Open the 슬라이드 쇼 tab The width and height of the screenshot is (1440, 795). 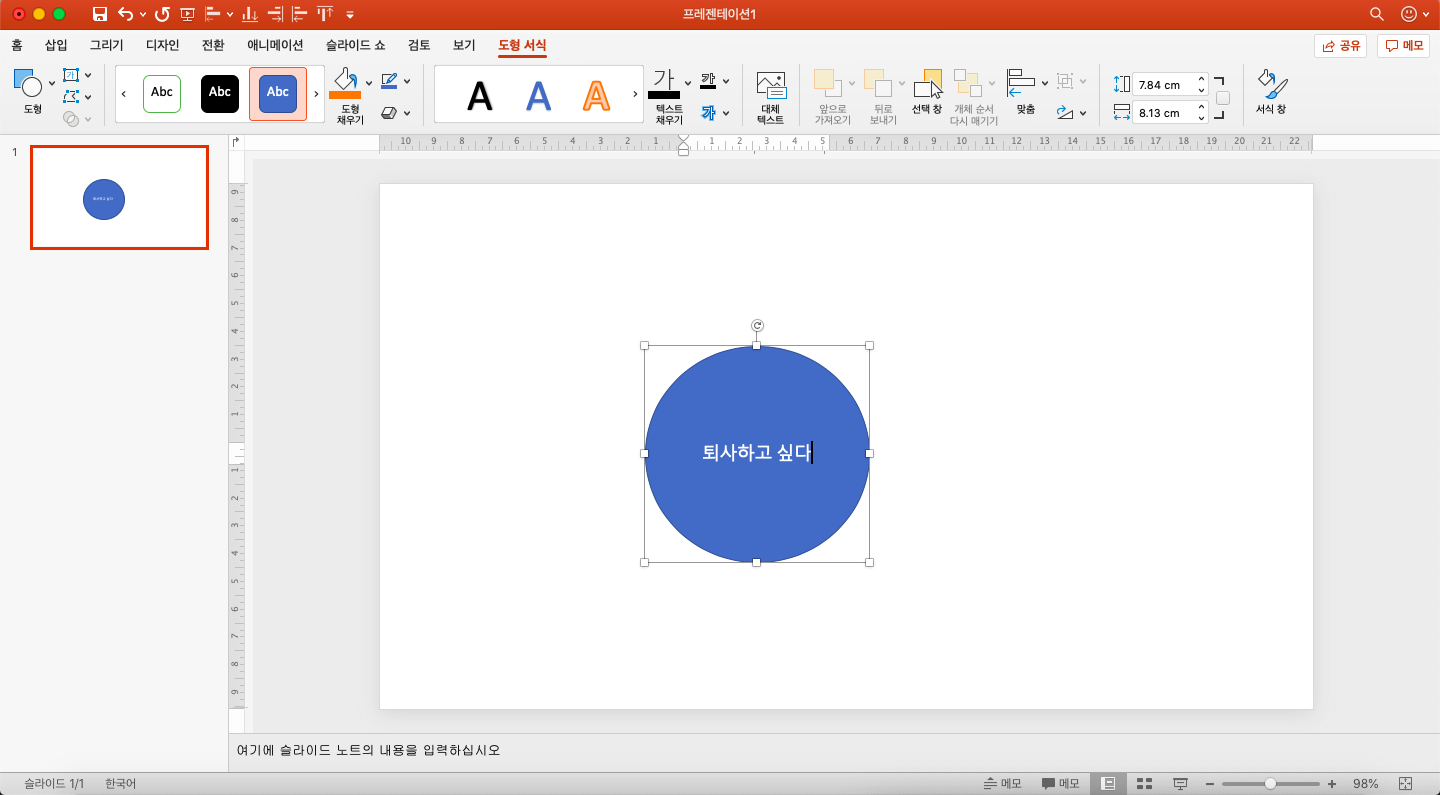[x=355, y=45]
